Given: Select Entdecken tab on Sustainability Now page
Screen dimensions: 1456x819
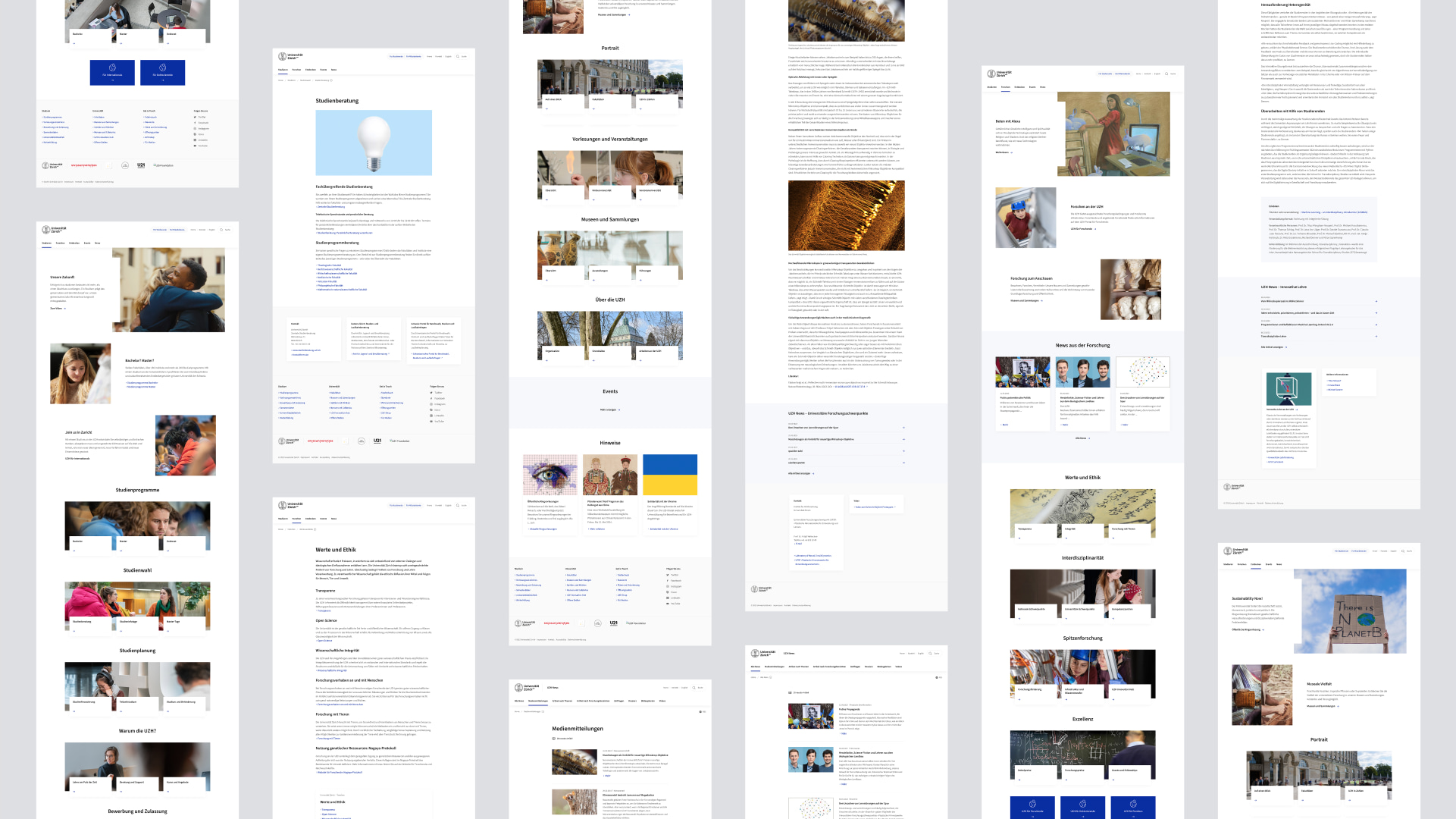Looking at the screenshot, I should (1255, 564).
